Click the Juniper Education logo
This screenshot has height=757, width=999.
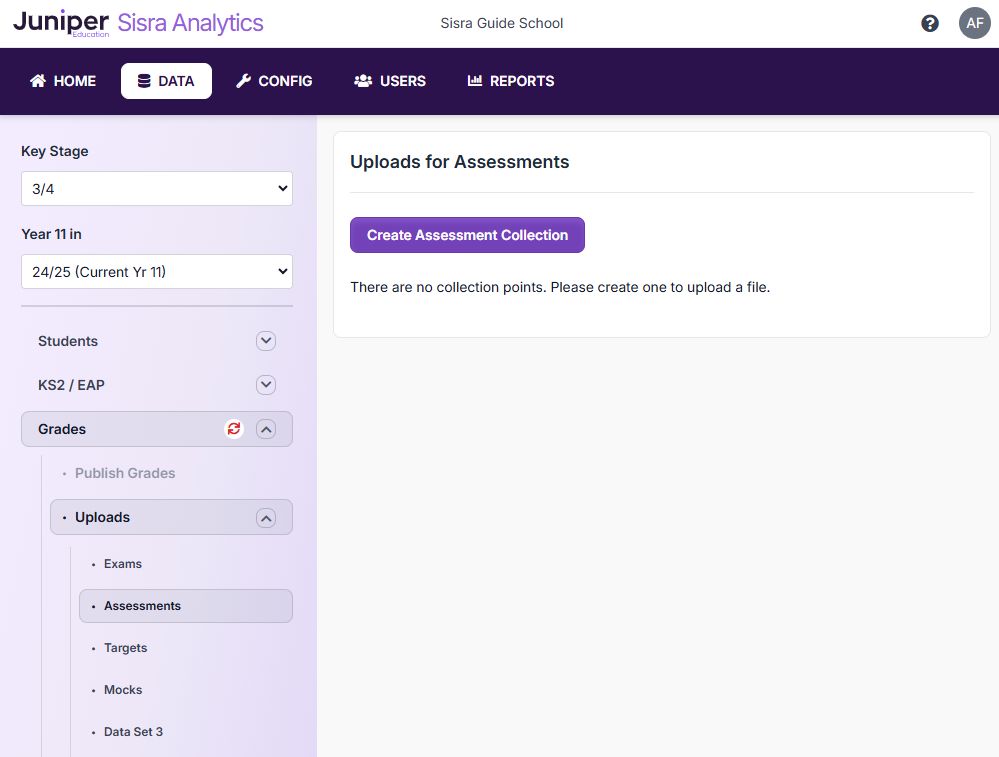62,23
